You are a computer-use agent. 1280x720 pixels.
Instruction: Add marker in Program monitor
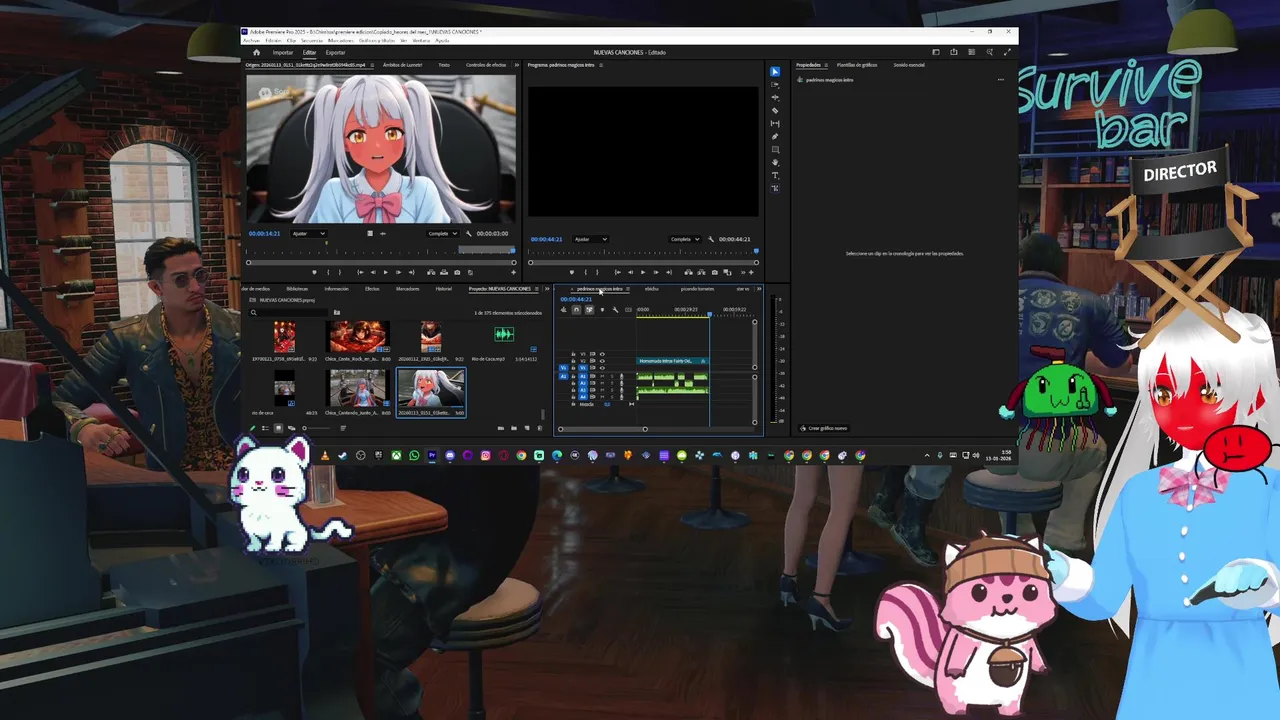coord(572,272)
